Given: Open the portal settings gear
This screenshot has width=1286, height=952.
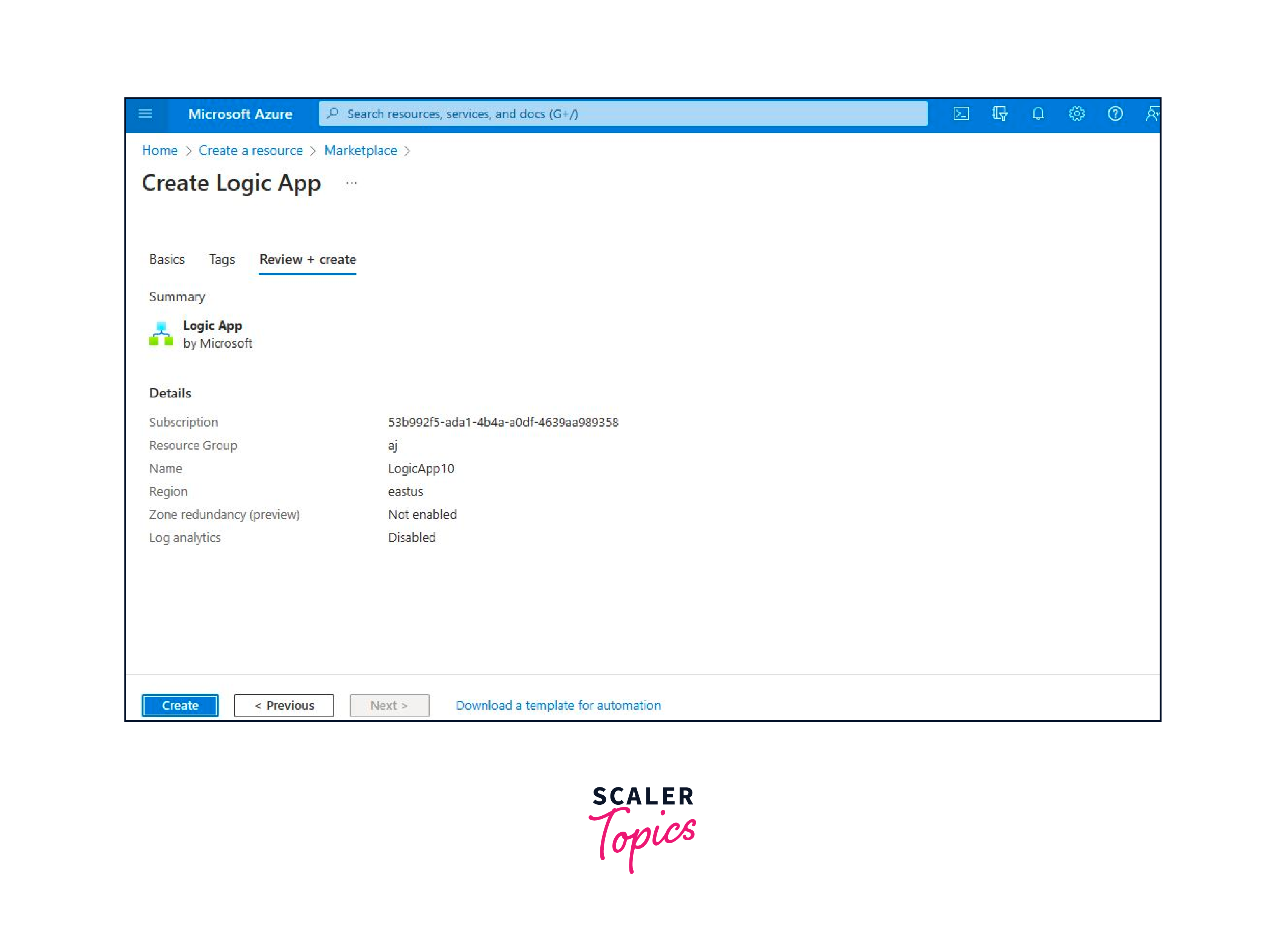Looking at the screenshot, I should [1076, 114].
